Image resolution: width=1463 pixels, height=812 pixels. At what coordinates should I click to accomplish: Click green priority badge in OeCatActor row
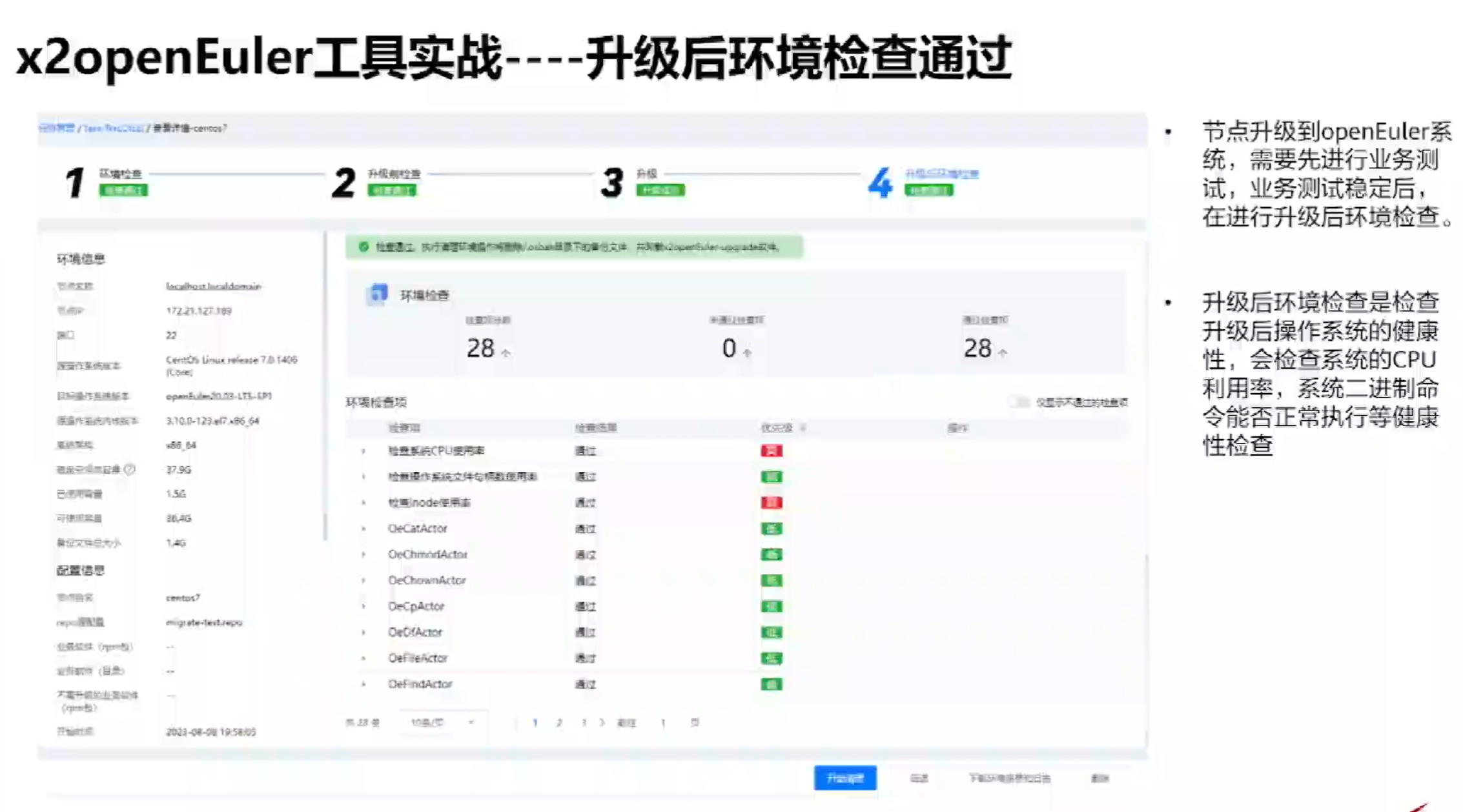pyautogui.click(x=772, y=529)
